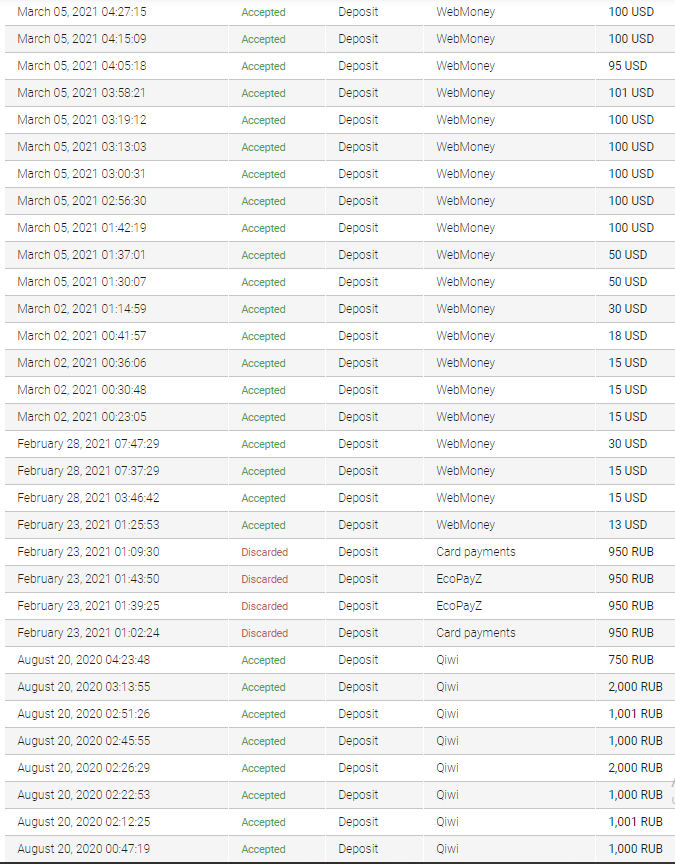This screenshot has width=675, height=864.
Task: Click the 18 USD amount
Action: point(628,336)
